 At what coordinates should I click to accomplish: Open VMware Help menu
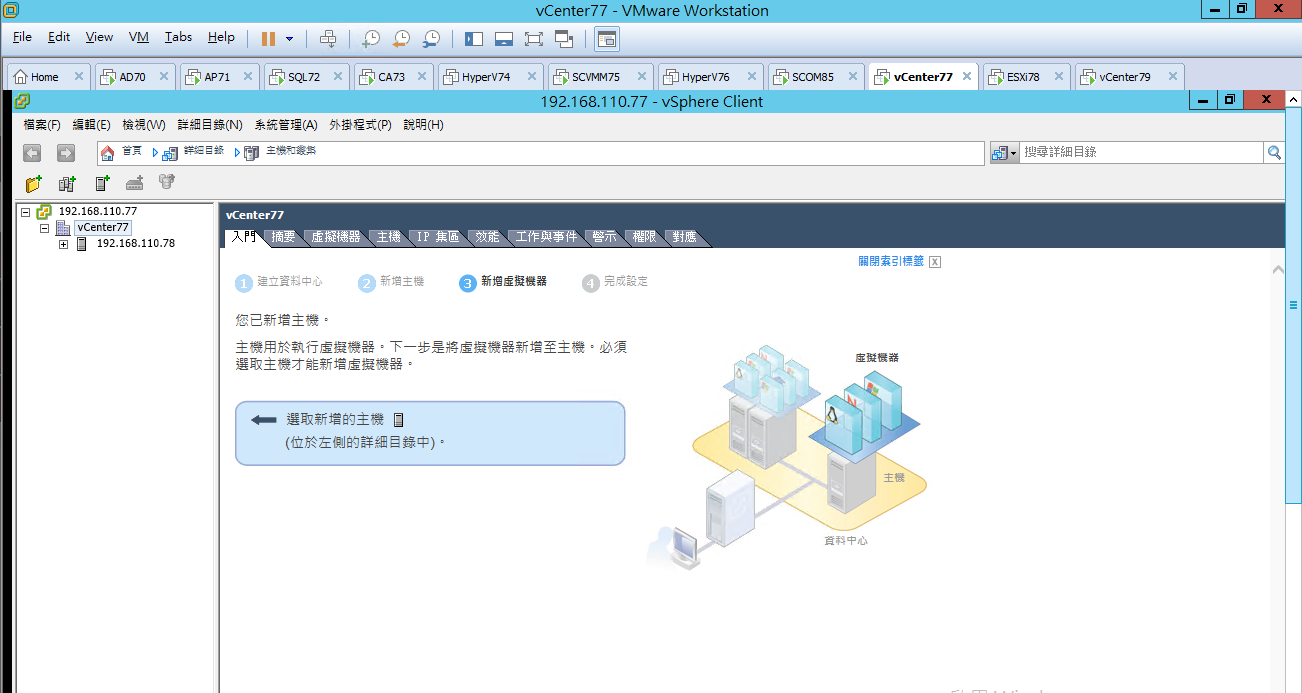221,37
